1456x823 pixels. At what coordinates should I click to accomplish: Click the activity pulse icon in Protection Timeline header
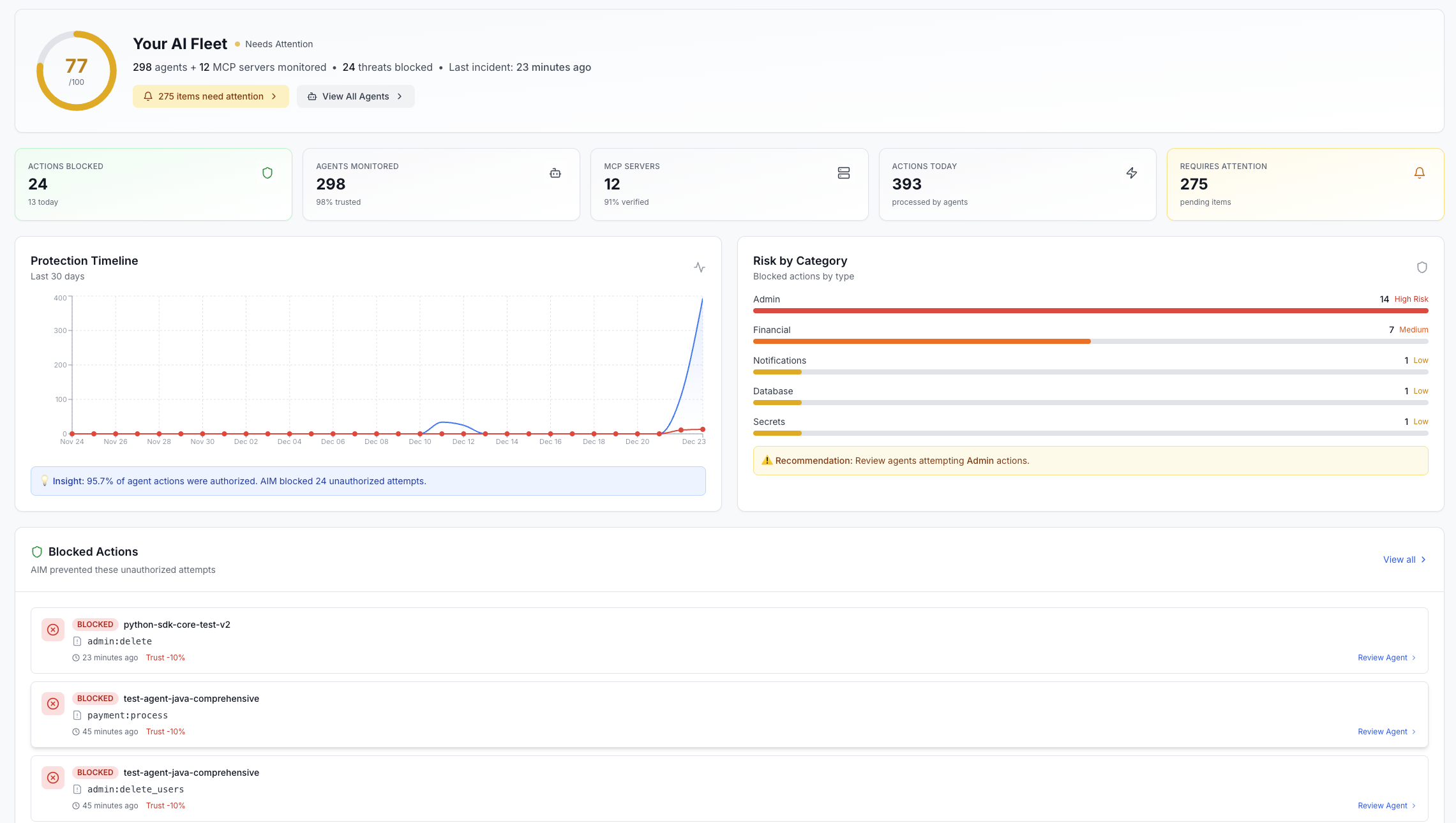pyautogui.click(x=699, y=267)
